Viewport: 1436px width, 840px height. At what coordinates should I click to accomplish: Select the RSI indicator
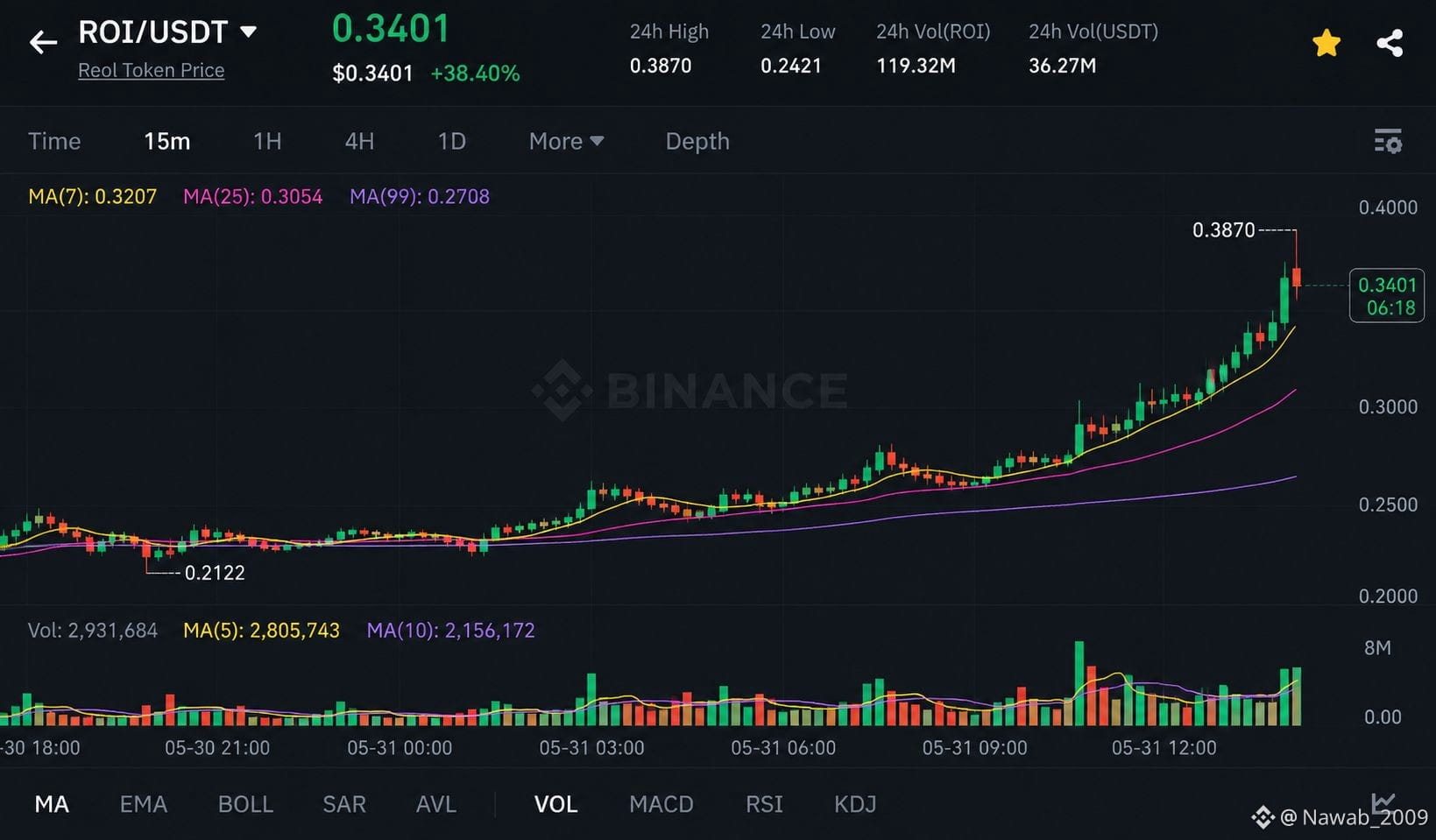point(764,804)
